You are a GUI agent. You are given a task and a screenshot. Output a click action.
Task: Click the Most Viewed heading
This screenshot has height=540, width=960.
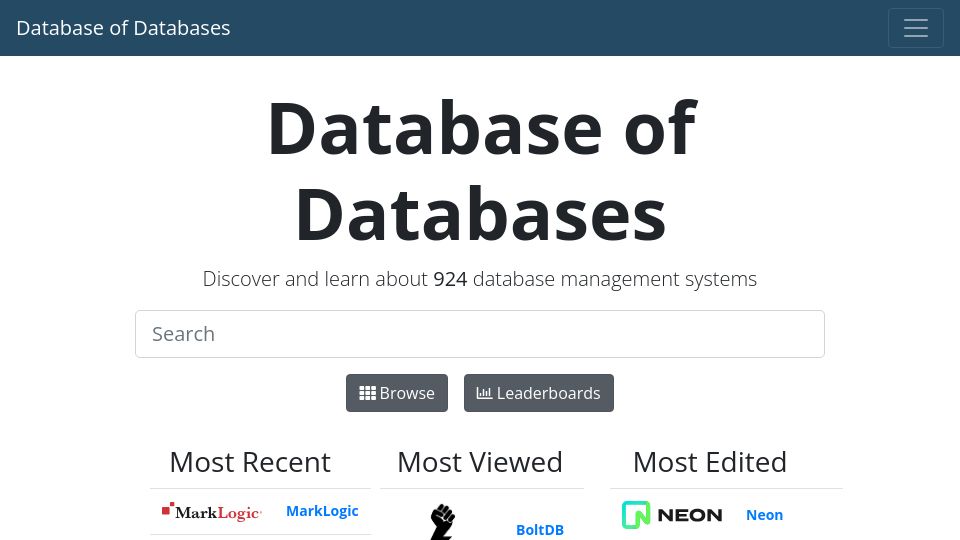(x=480, y=462)
